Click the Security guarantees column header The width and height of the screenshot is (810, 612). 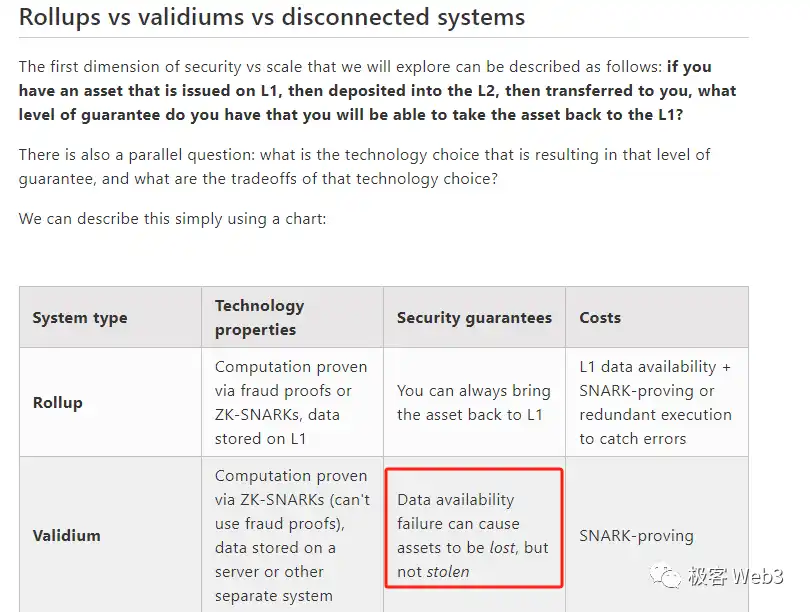click(x=474, y=318)
